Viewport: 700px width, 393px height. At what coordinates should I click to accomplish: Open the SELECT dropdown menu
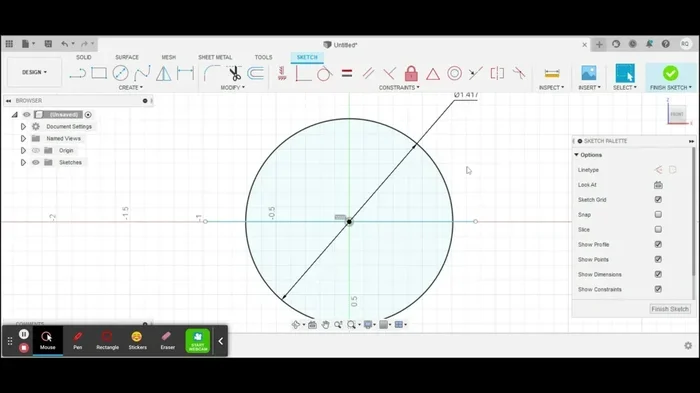[x=625, y=88]
